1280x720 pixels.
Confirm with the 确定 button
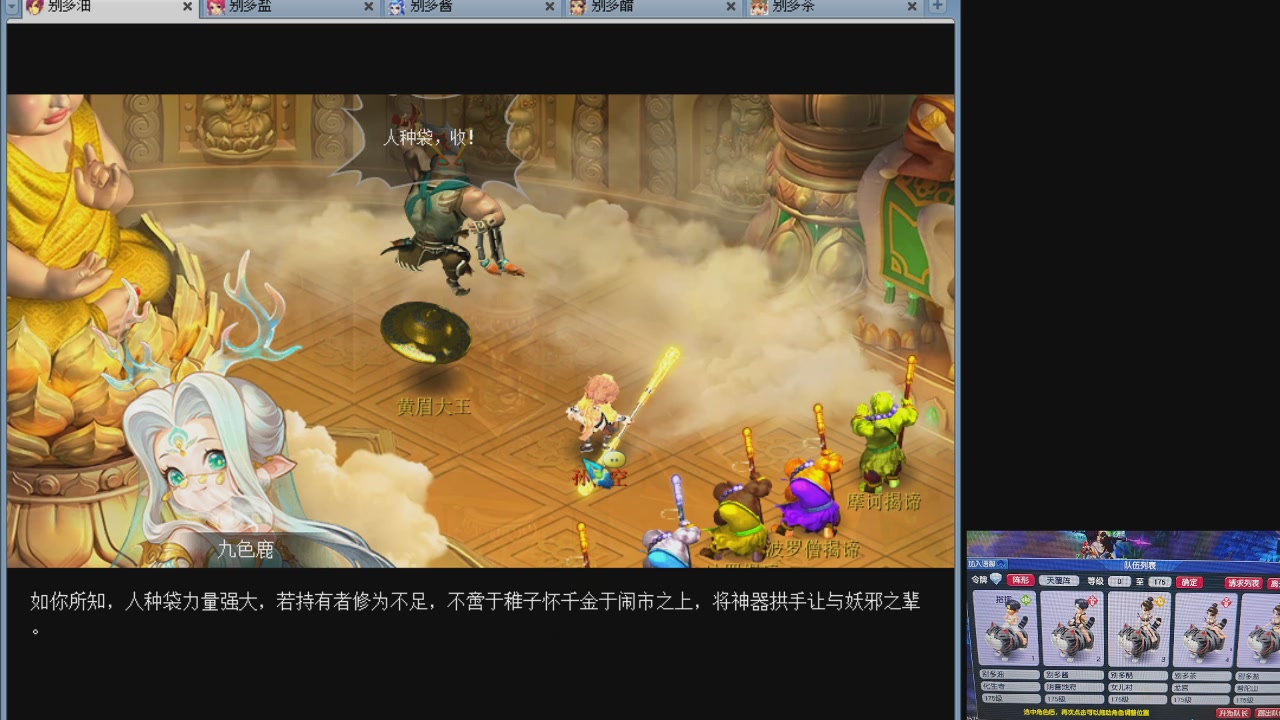coord(1189,581)
